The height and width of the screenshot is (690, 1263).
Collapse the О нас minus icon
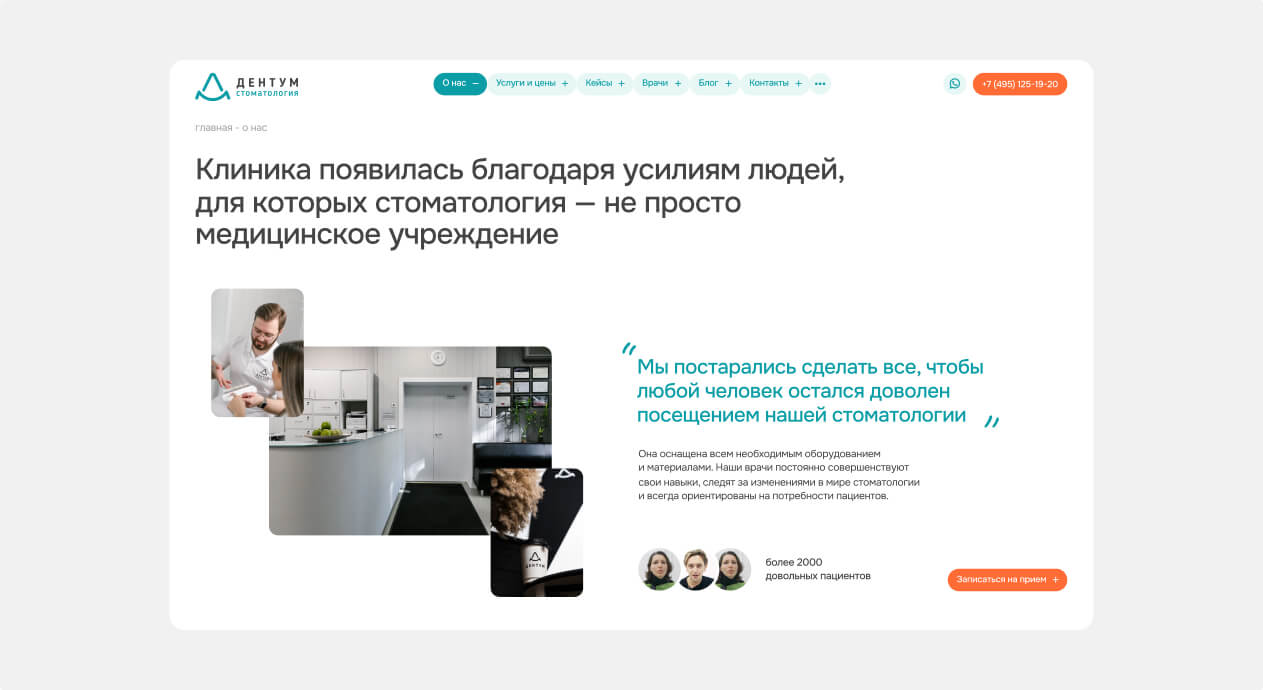[475, 84]
